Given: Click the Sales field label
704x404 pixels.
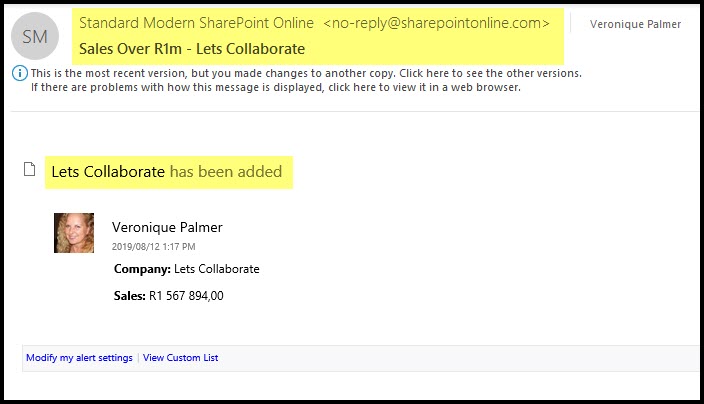Looking at the screenshot, I should click(x=130, y=295).
